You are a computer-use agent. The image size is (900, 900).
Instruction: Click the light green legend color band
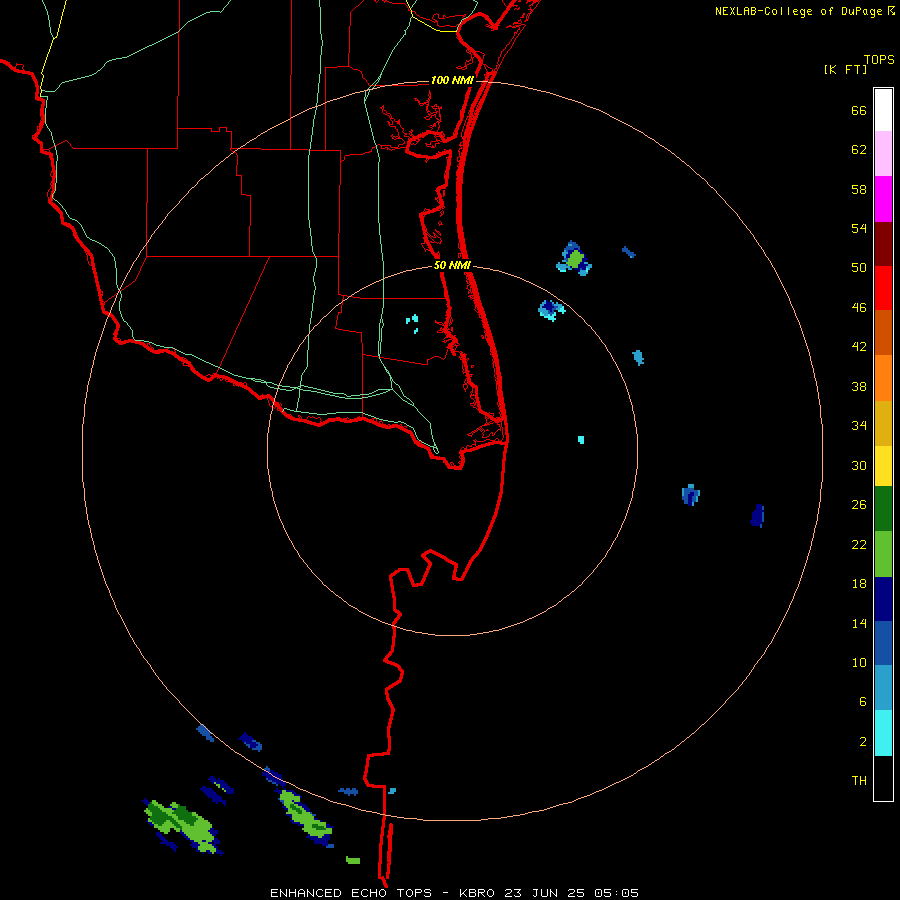point(883,554)
